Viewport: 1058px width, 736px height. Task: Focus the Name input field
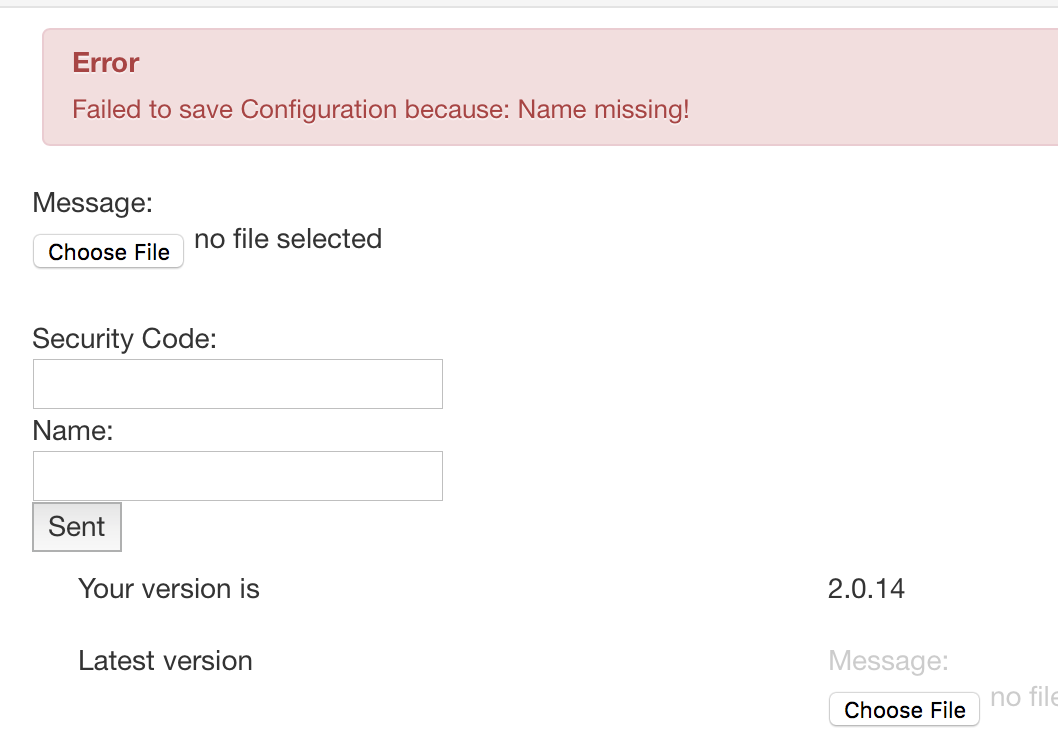pos(238,476)
